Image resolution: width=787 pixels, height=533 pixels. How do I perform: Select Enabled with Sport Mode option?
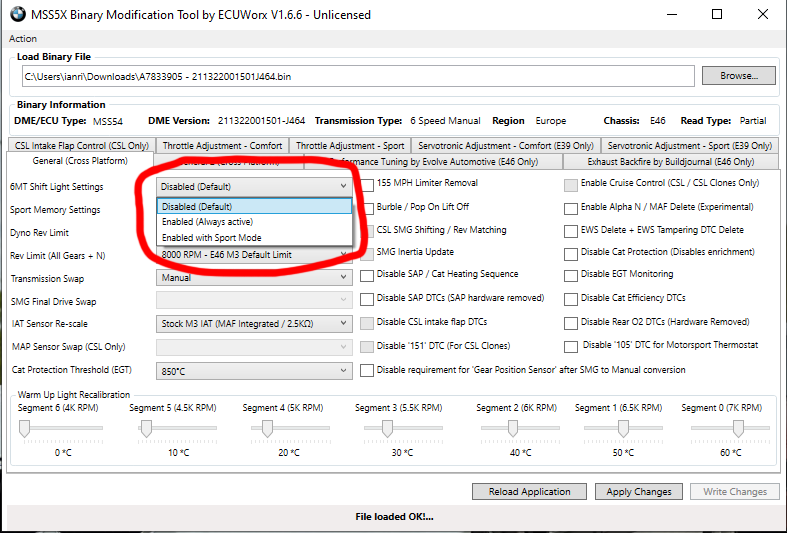click(212, 238)
